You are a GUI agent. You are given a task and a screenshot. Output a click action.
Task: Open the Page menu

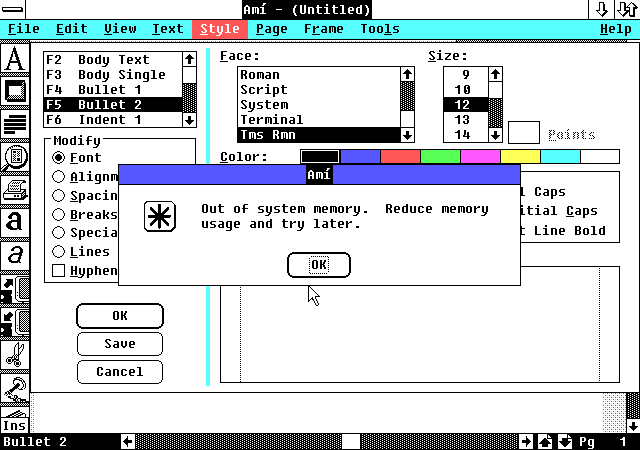(x=271, y=29)
